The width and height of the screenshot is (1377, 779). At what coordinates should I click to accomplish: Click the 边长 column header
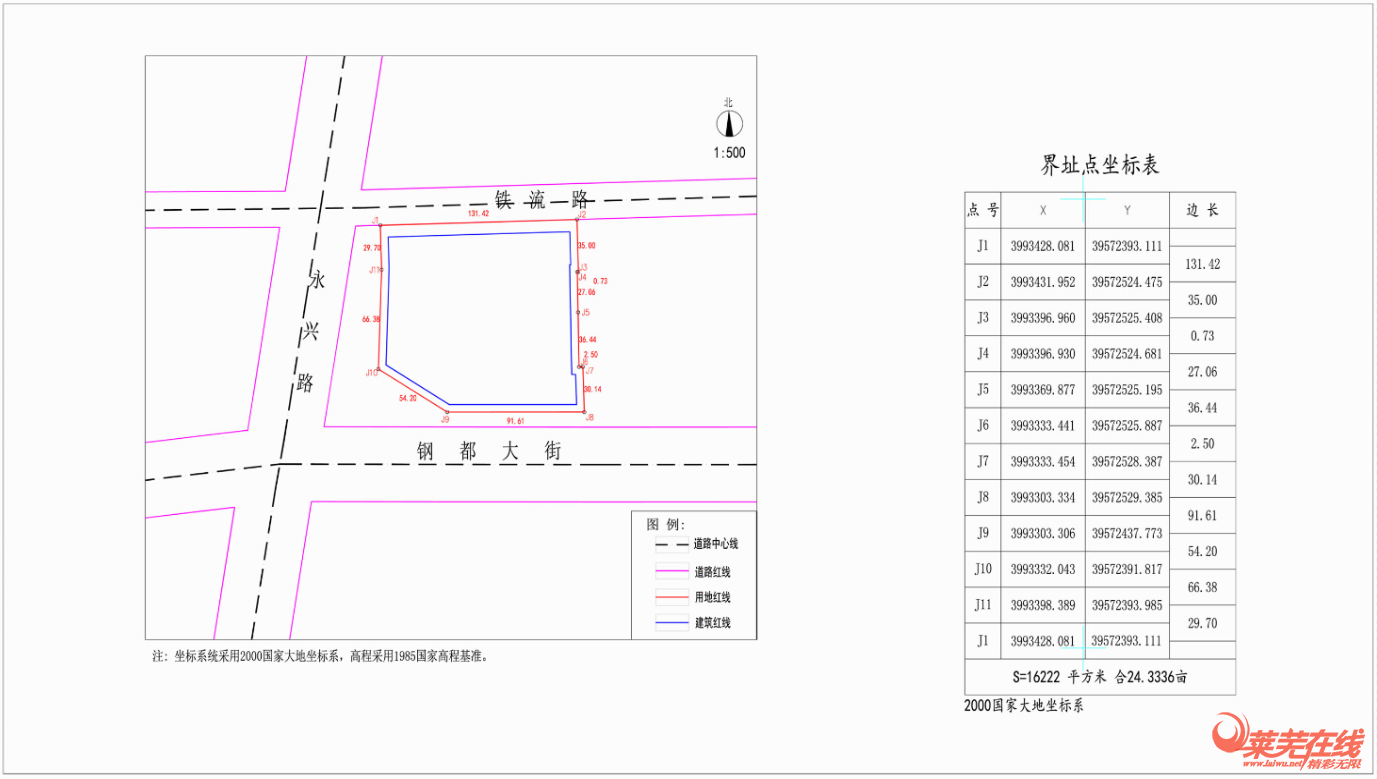(x=1202, y=210)
